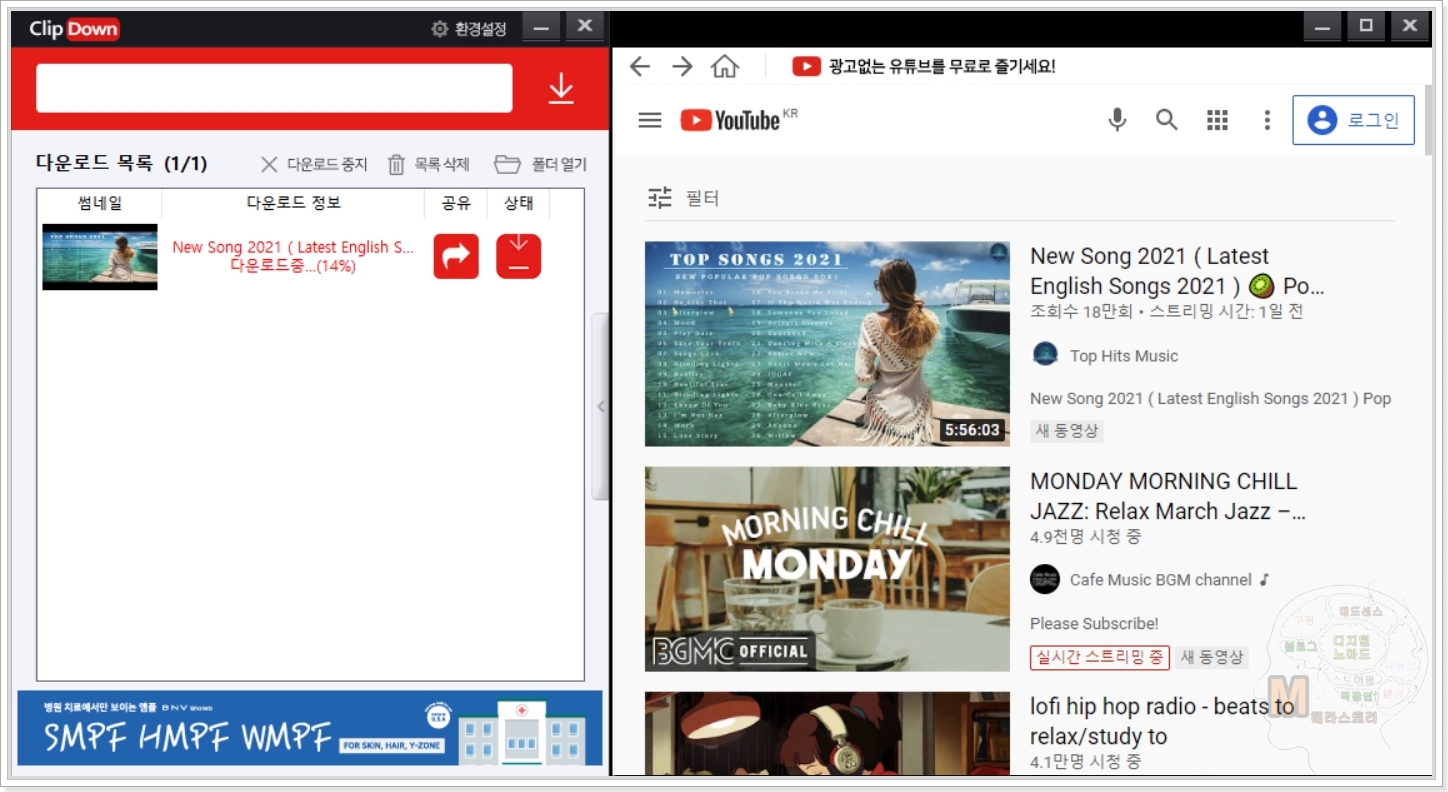
Task: Open ClipDown 환경설정 settings gear
Action: 469,29
